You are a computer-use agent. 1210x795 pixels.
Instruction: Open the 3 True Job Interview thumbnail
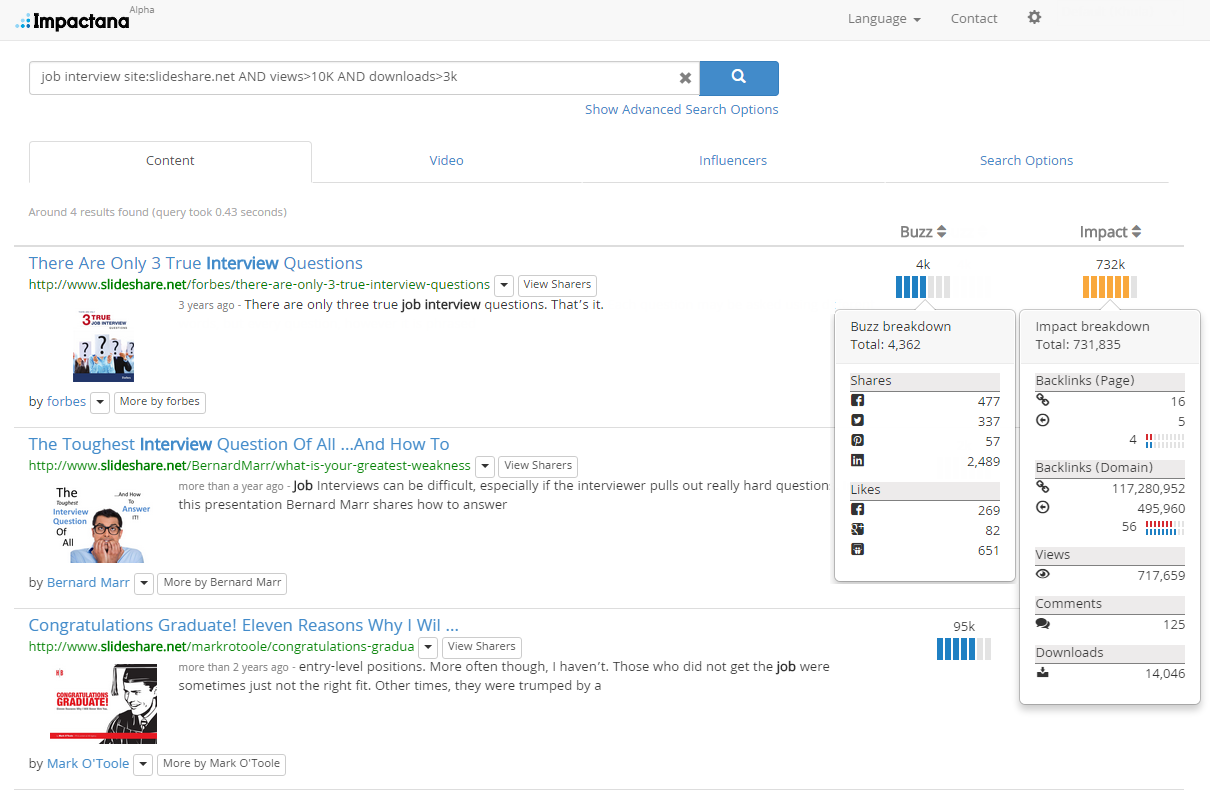point(104,346)
